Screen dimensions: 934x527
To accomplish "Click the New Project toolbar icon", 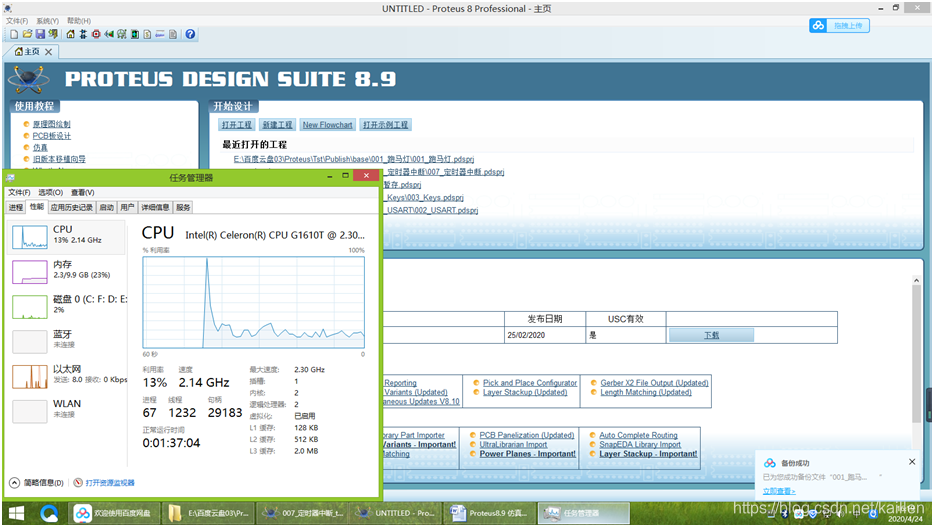I will [14, 34].
